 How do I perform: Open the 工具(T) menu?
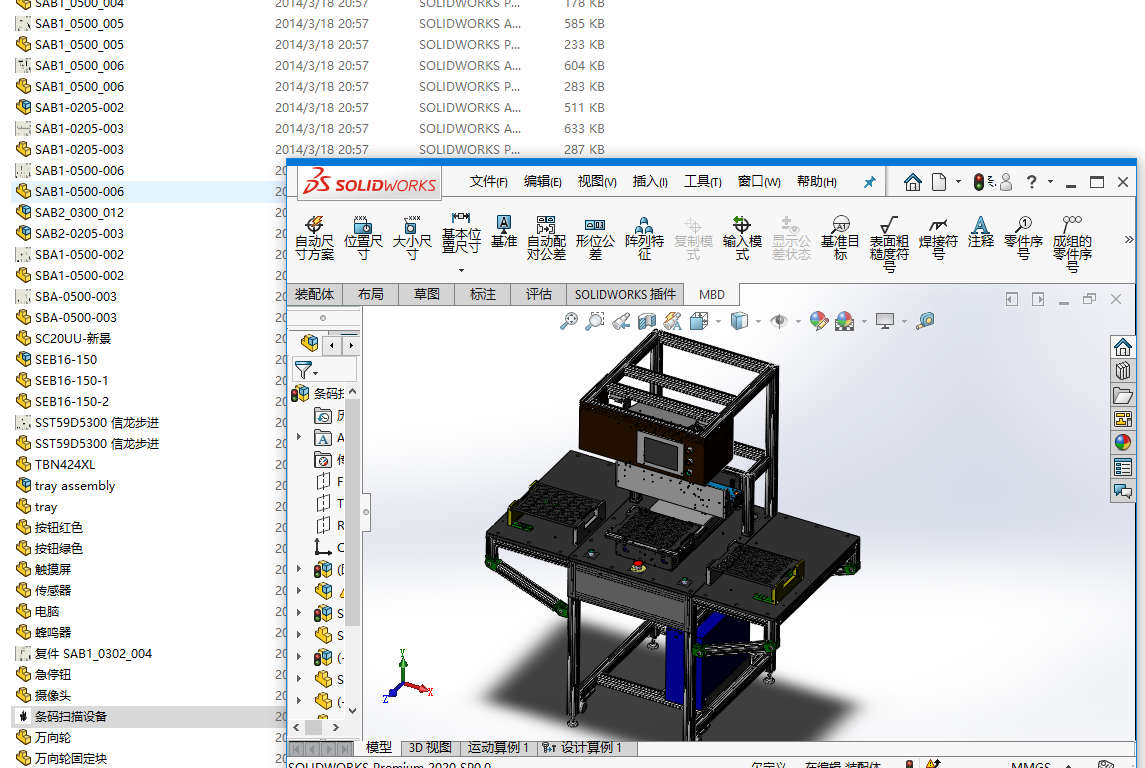pos(702,182)
